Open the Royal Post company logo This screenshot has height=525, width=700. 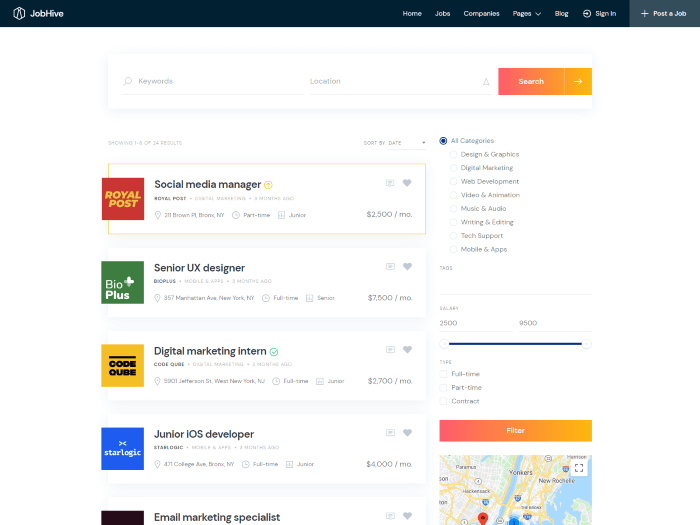123,199
